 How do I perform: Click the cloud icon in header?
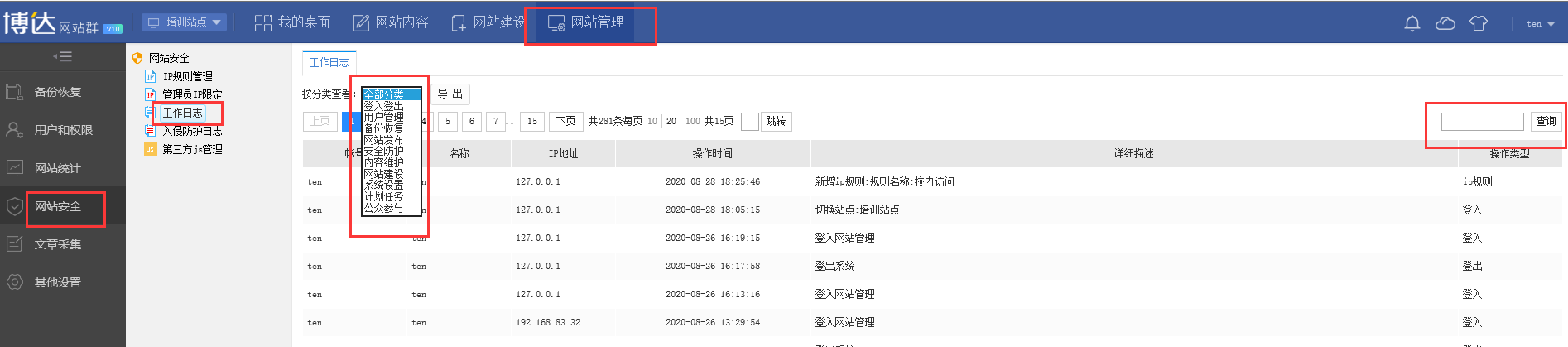tap(1445, 23)
